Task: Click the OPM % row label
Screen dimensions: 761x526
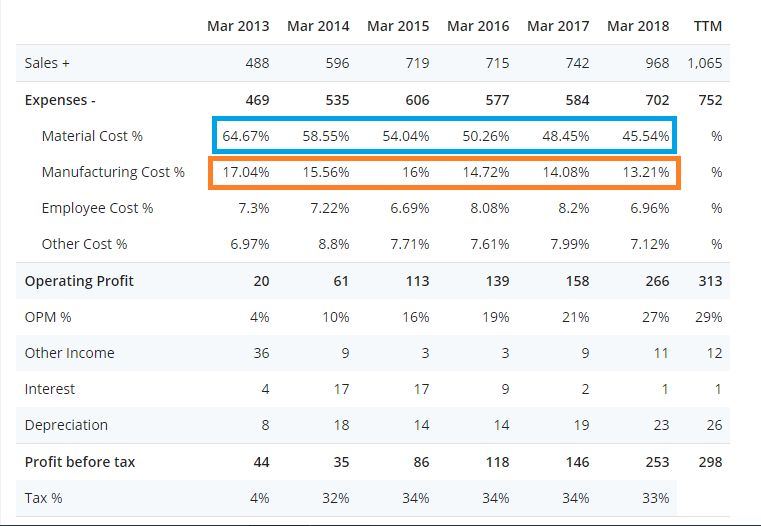Action: click(x=48, y=317)
